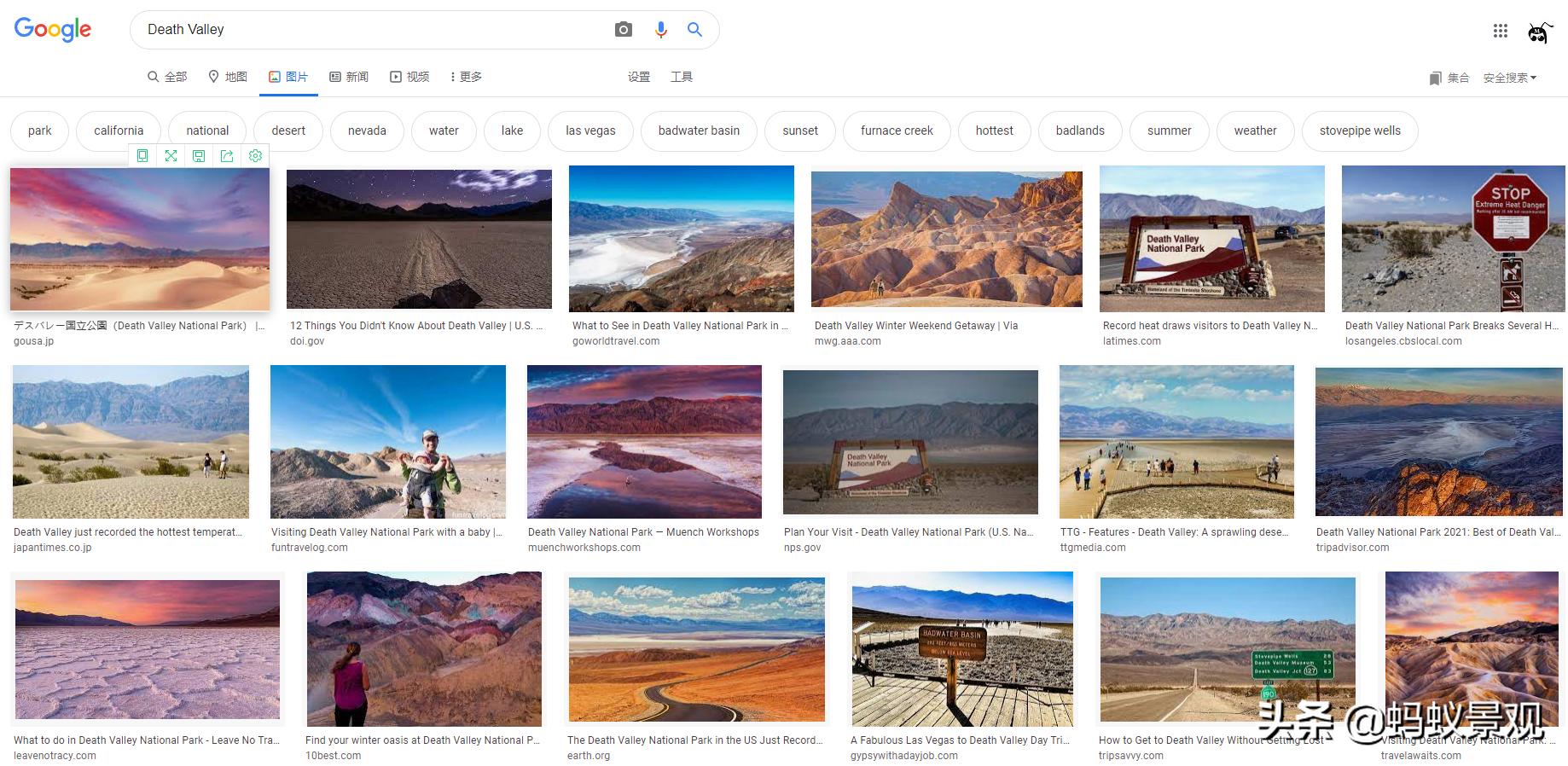The image size is (1568, 766).
Task: Click the tablet view icon on image toolbar
Action: tap(142, 156)
